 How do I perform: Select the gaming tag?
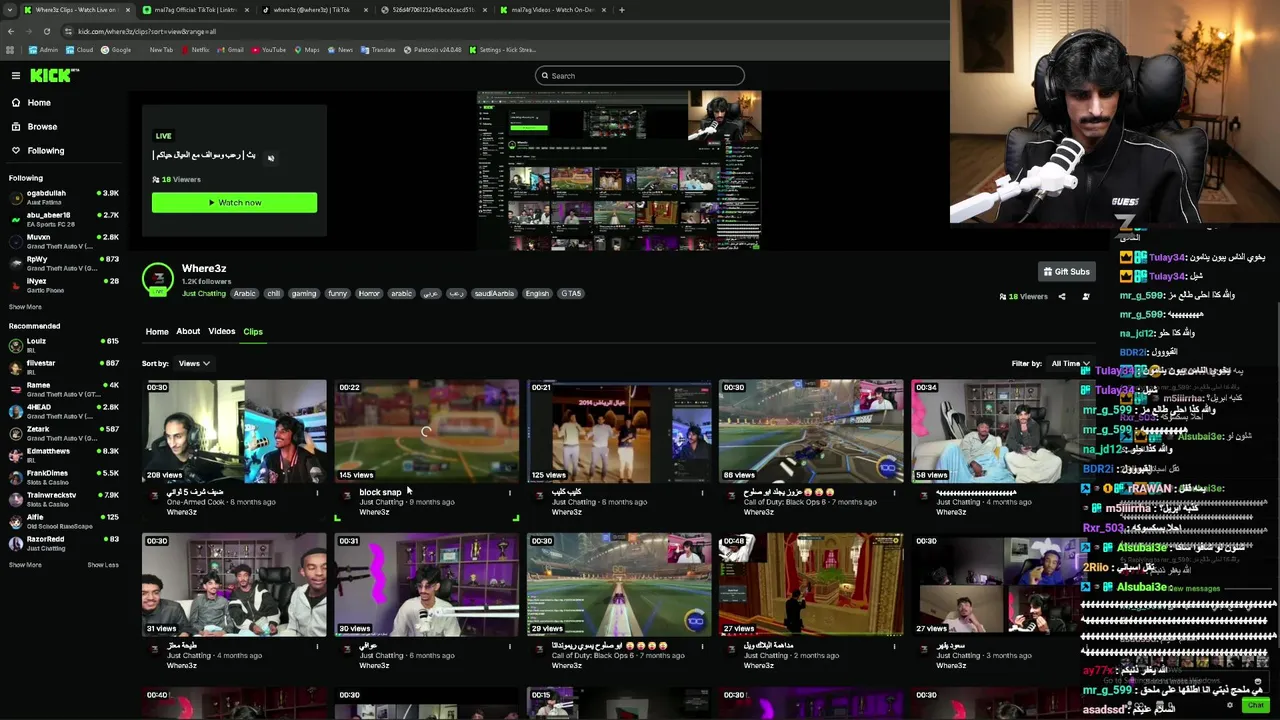tap(304, 294)
